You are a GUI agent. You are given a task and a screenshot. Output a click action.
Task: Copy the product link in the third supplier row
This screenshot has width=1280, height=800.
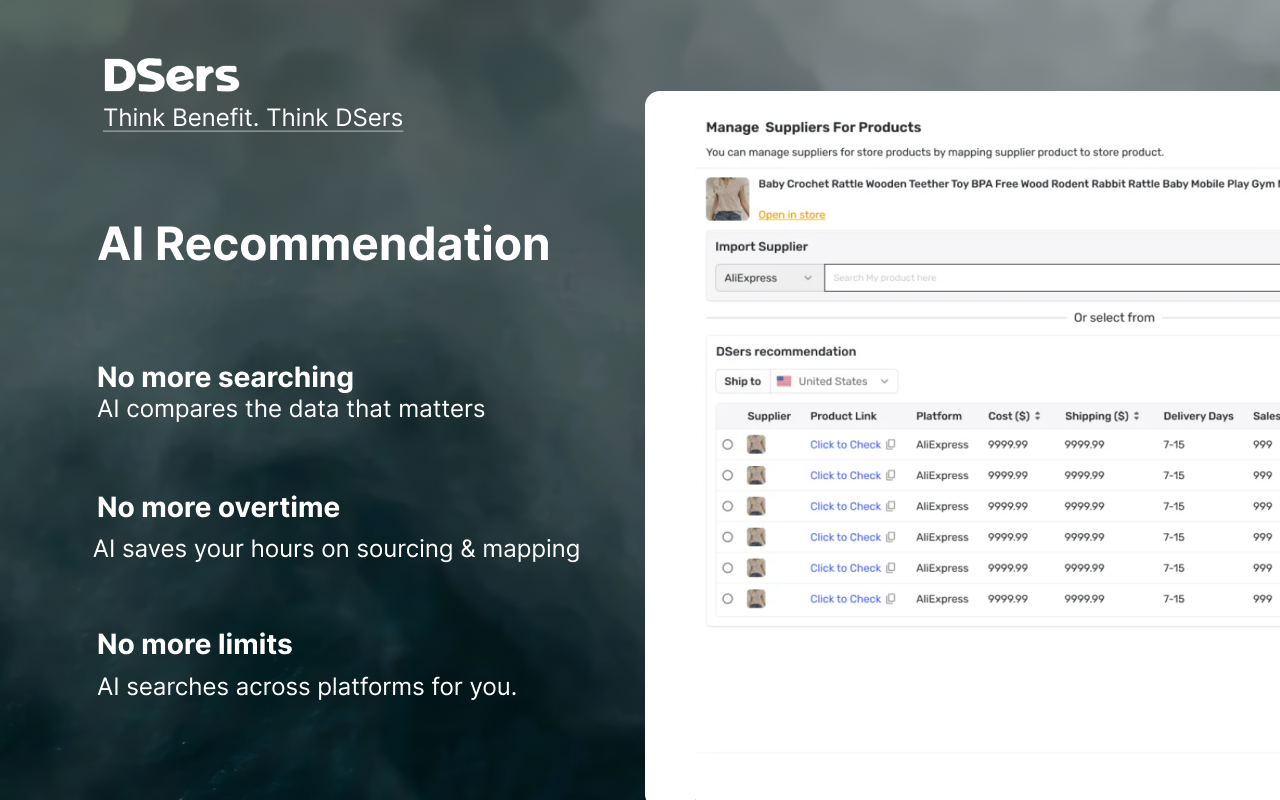click(891, 507)
